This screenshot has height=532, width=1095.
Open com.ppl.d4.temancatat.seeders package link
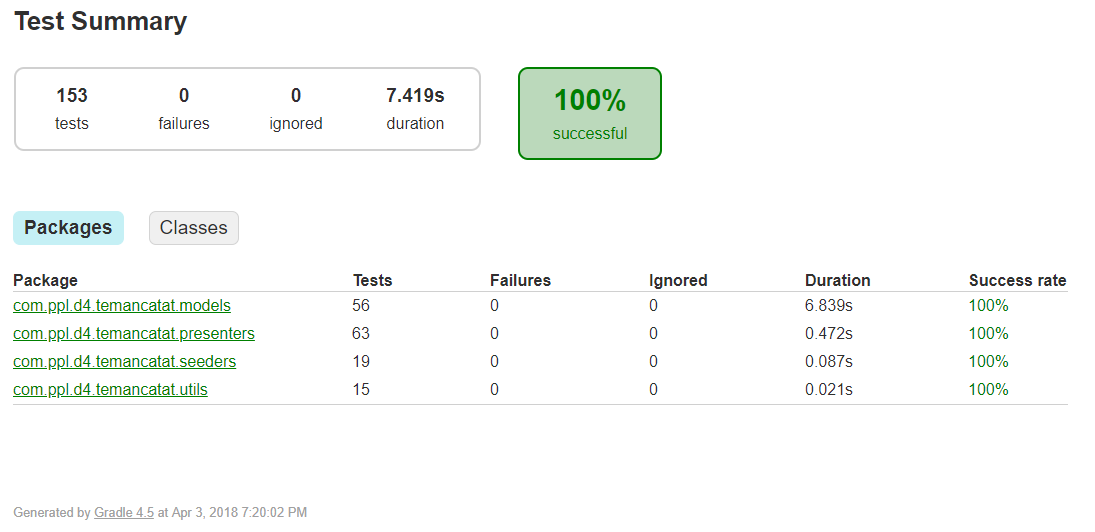pyautogui.click(x=124, y=362)
